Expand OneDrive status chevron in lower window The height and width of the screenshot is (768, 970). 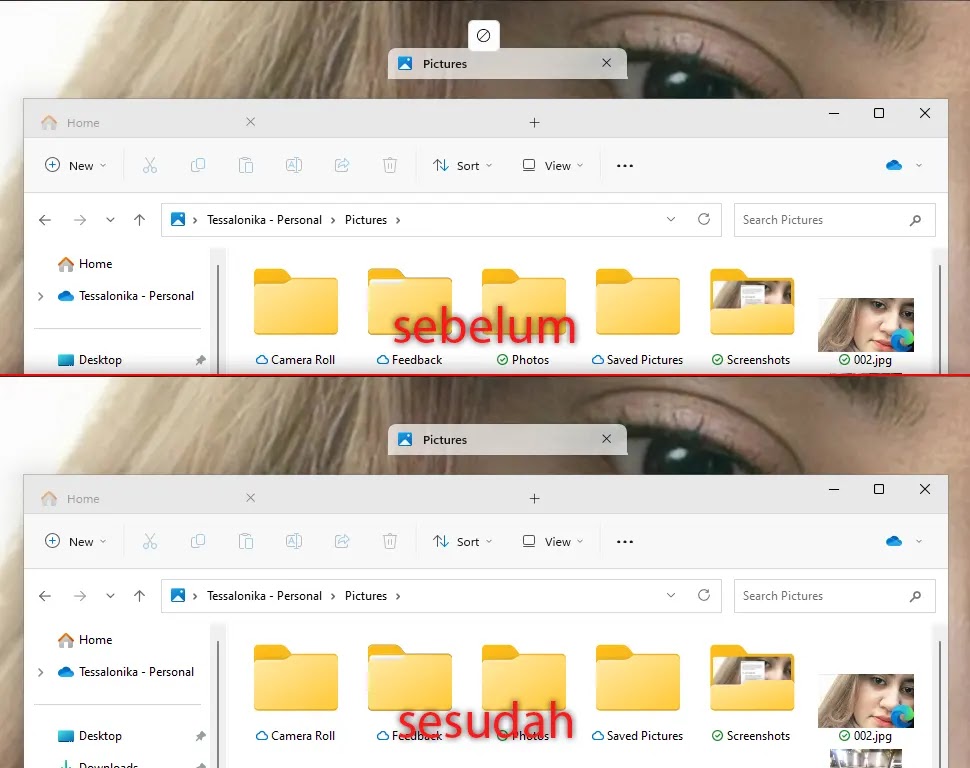click(x=919, y=541)
